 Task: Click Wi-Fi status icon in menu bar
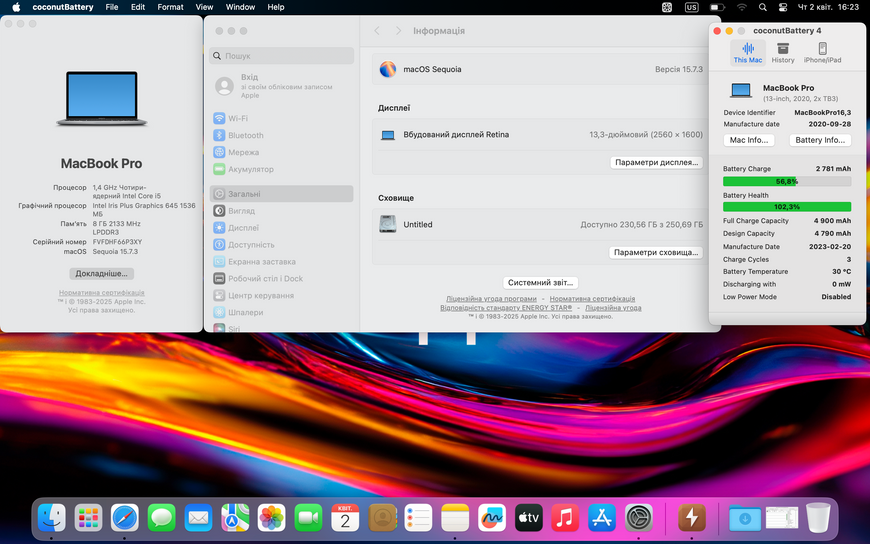click(x=741, y=7)
